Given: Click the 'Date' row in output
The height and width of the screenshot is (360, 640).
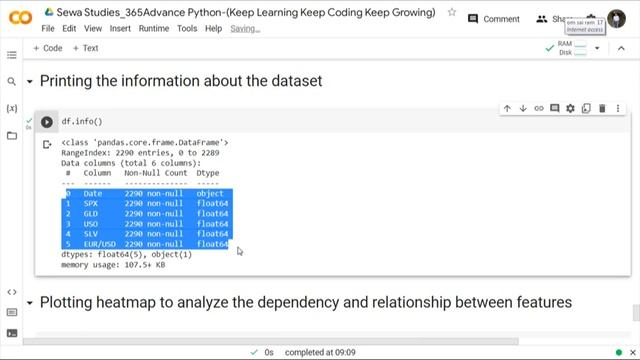Looking at the screenshot, I should [x=147, y=193].
